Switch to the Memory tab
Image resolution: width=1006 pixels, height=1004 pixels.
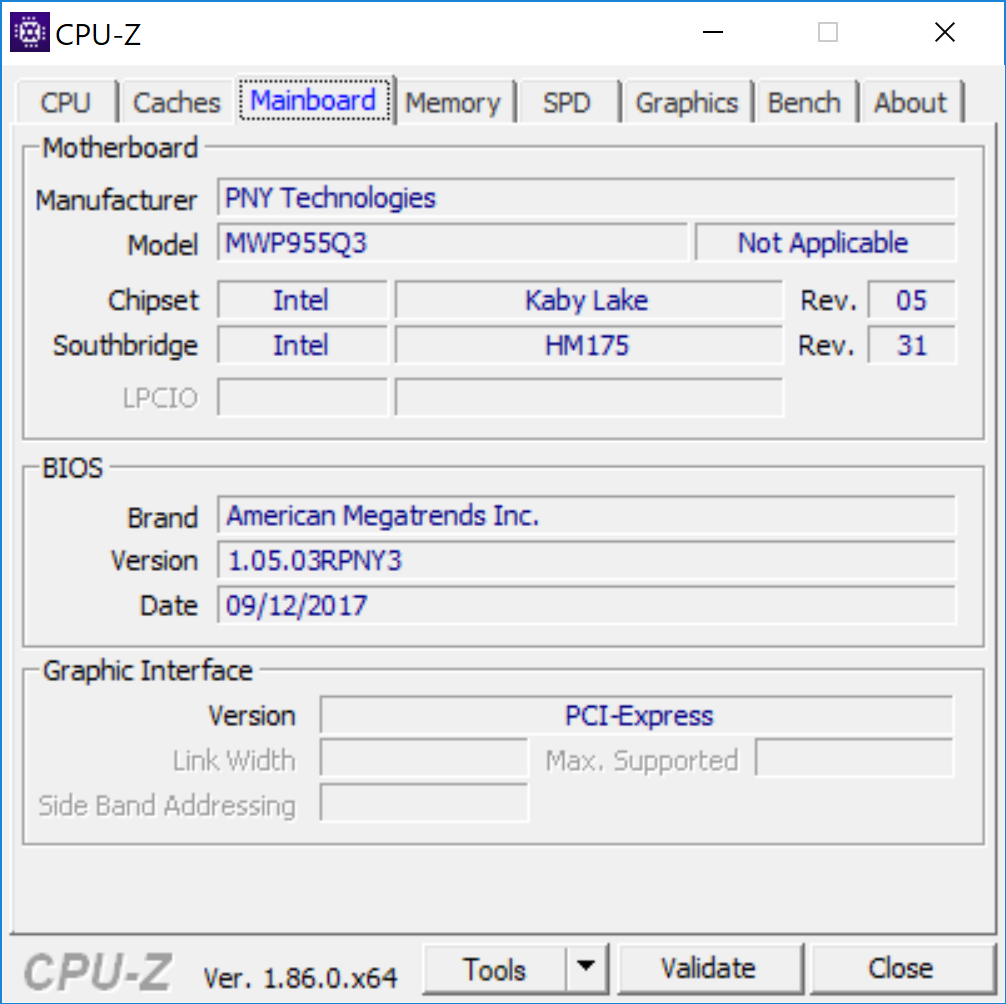453,103
